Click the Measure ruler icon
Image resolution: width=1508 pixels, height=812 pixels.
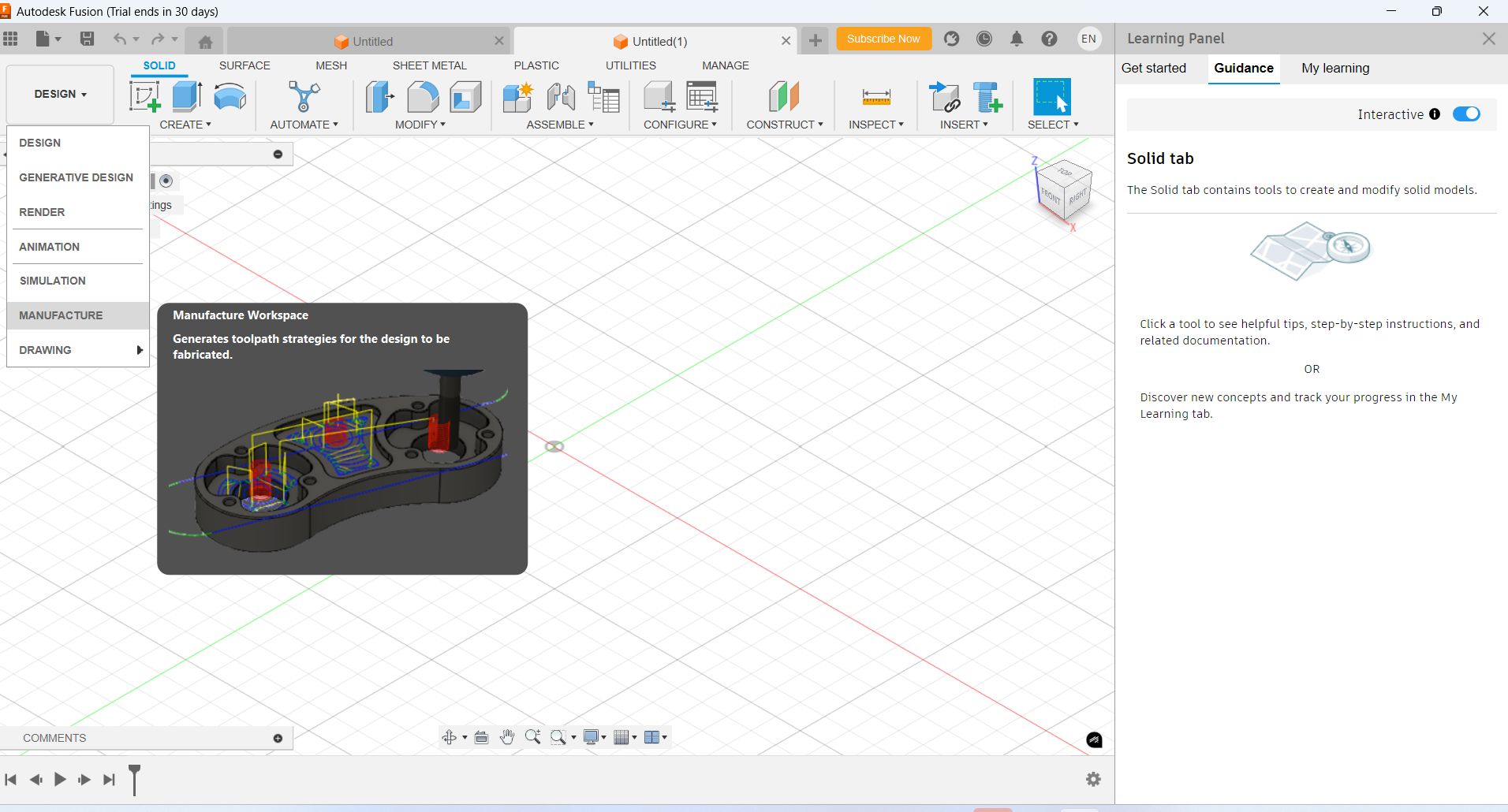(876, 97)
